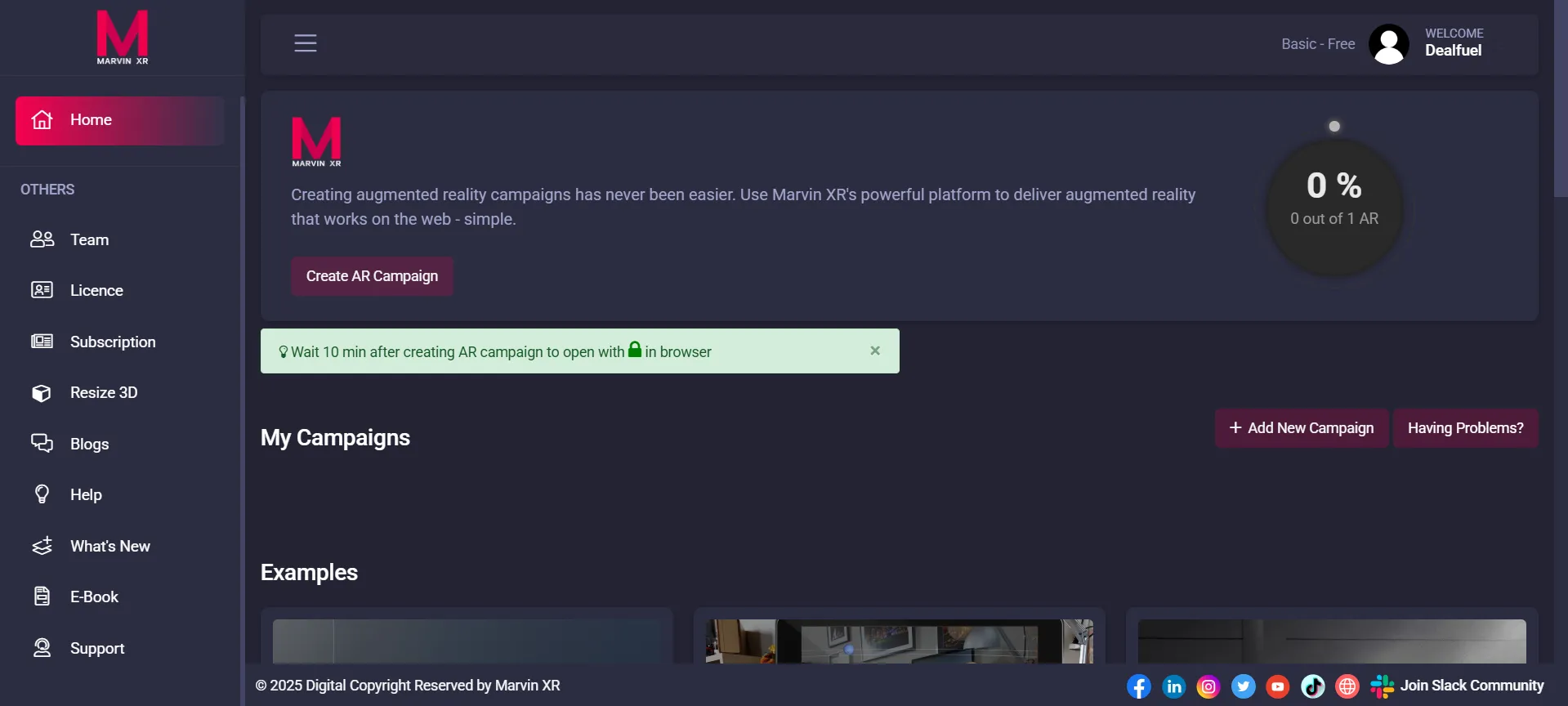Click the YouTube icon in footer

pos(1277,686)
